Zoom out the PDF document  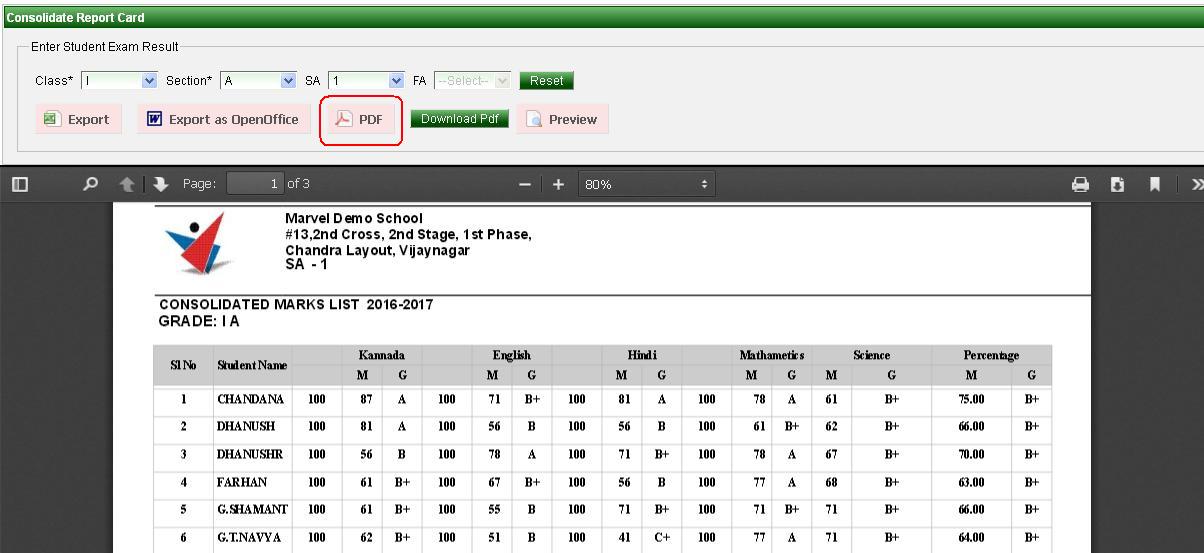click(525, 184)
